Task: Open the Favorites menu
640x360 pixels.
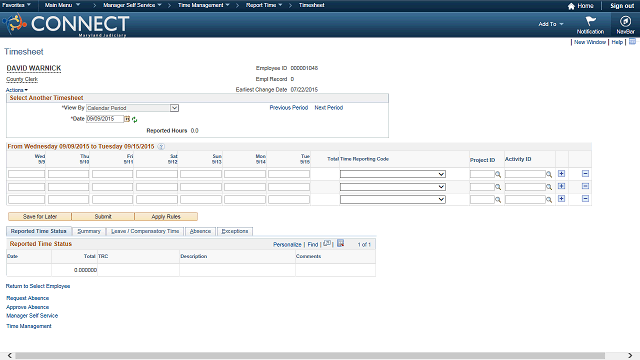Action: click(17, 5)
